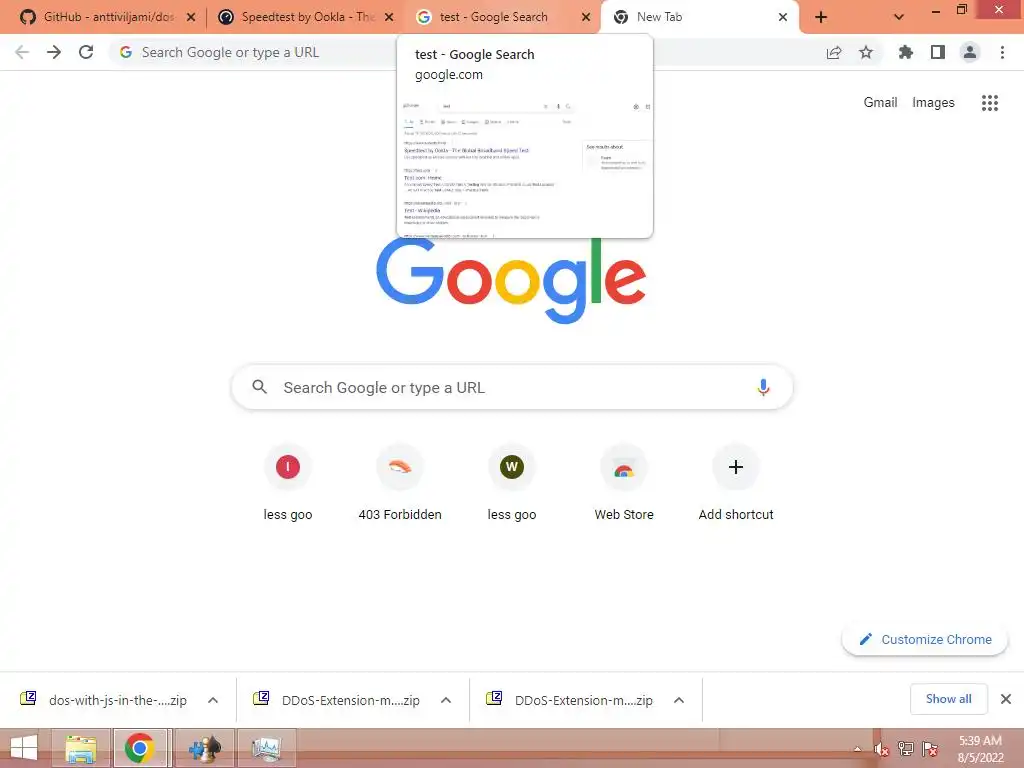Open the tab search dropdown arrow
This screenshot has width=1024, height=768.
click(x=899, y=18)
